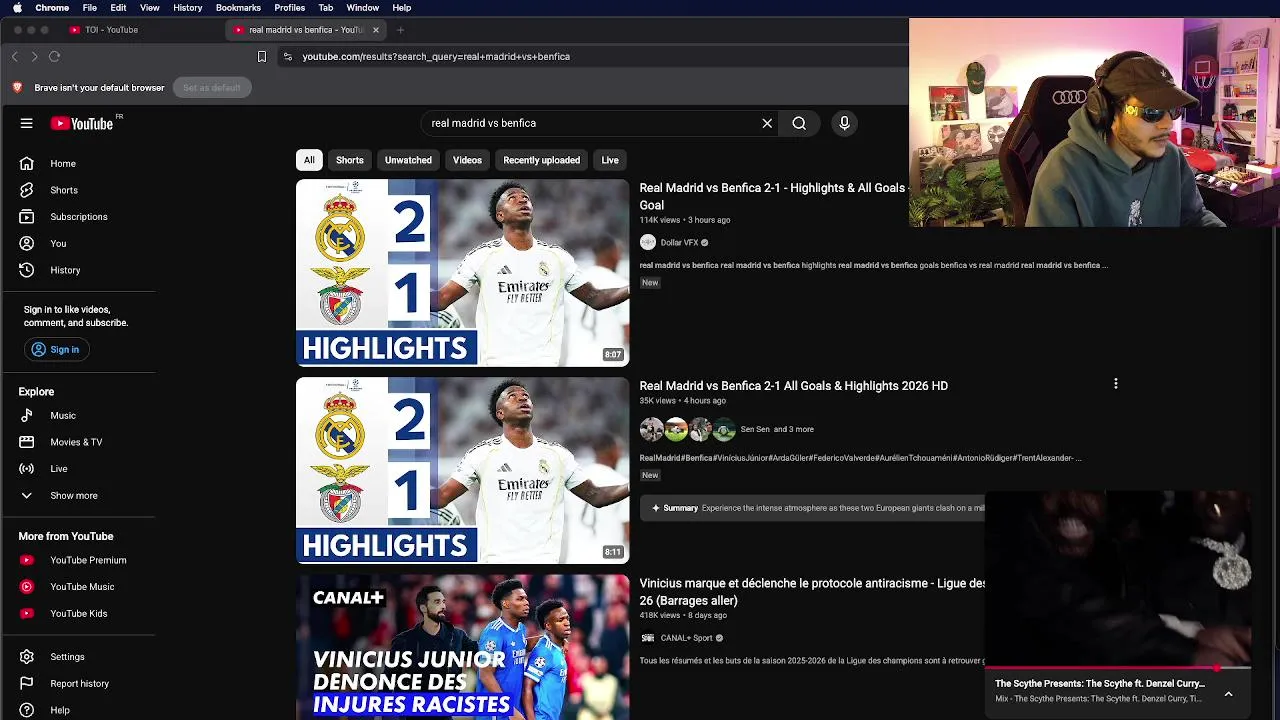Open YouTube Premium link
1280x720 pixels.
(x=86, y=560)
